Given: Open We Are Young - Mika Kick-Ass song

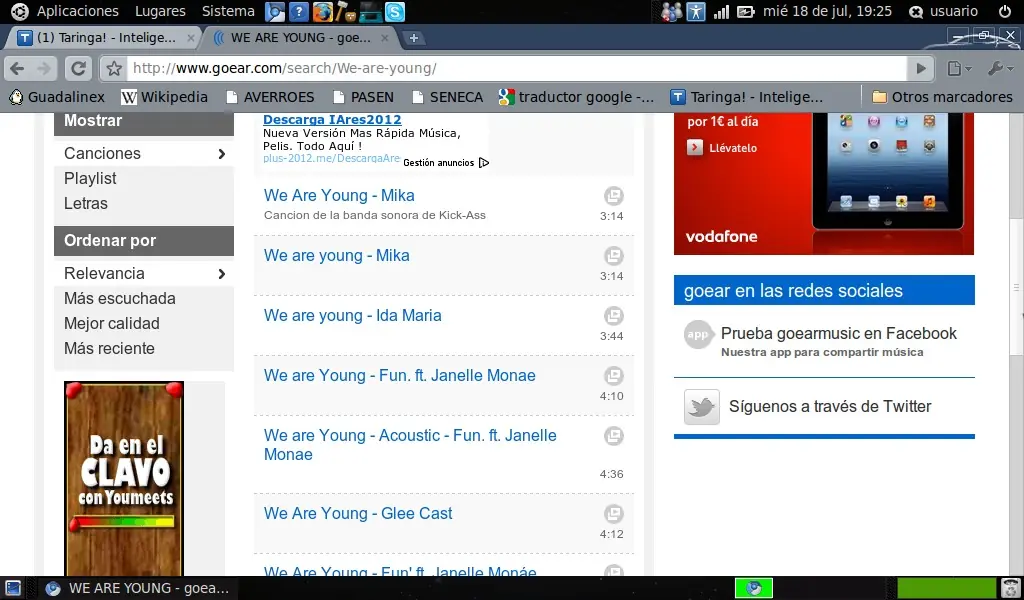Looking at the screenshot, I should [339, 195].
